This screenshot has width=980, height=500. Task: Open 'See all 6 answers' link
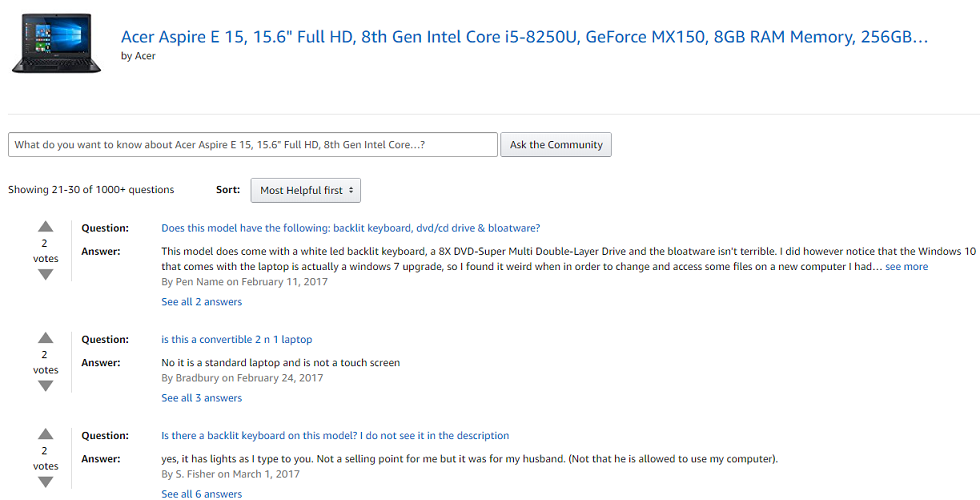pos(201,494)
